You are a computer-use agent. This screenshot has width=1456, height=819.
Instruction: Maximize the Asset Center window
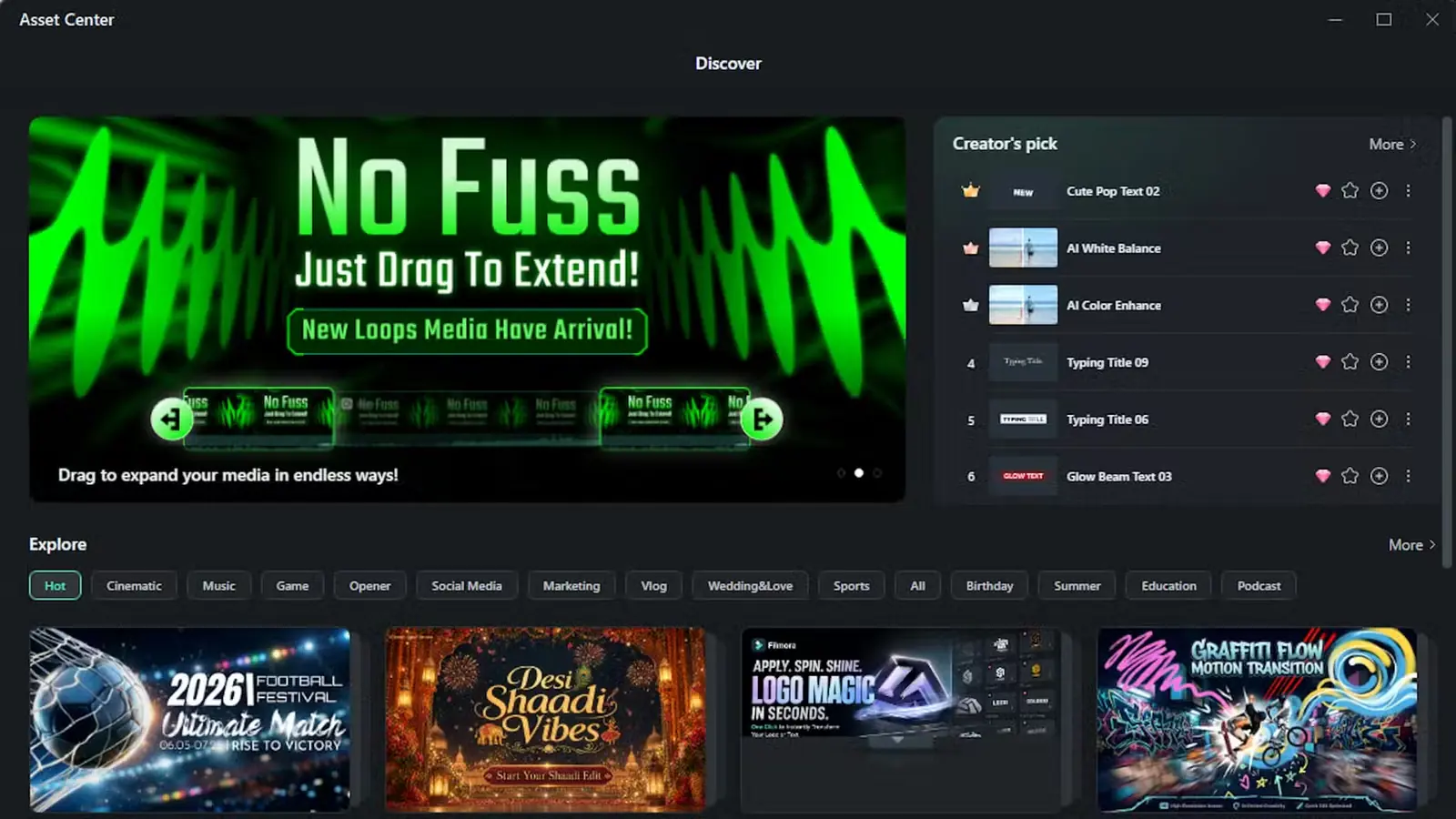[1383, 19]
